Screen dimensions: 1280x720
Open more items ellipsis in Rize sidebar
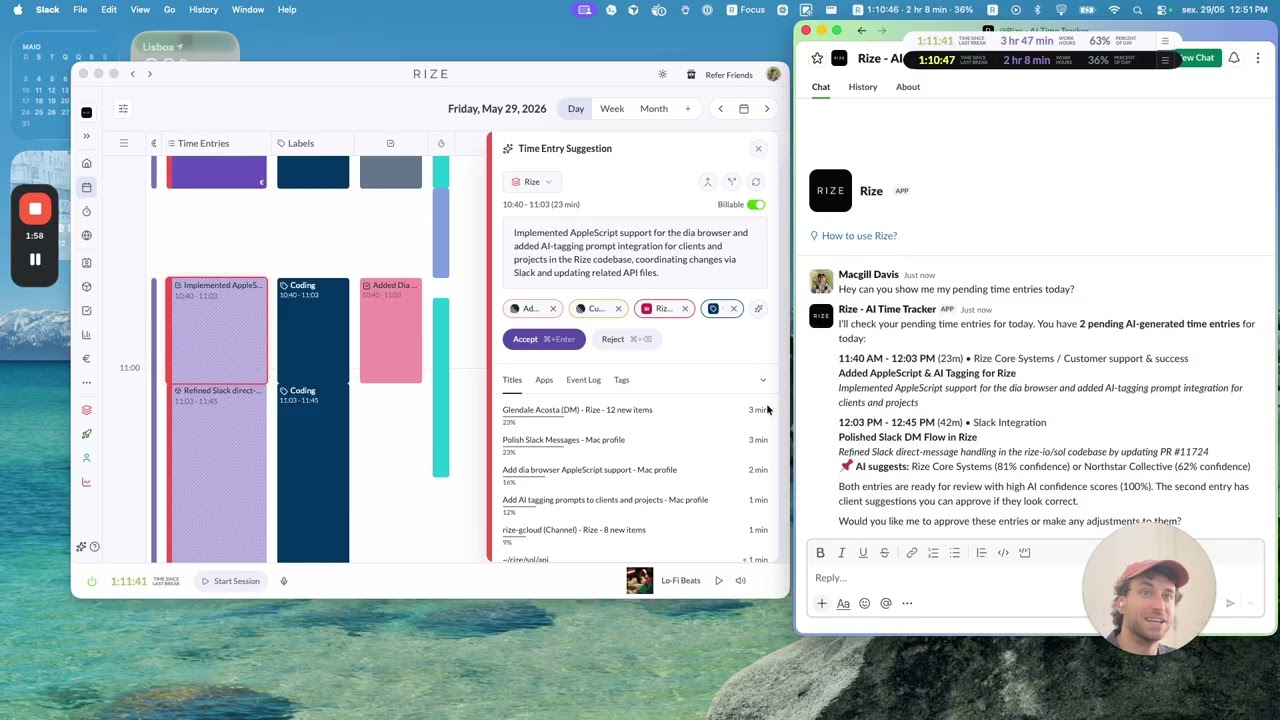[x=87, y=383]
